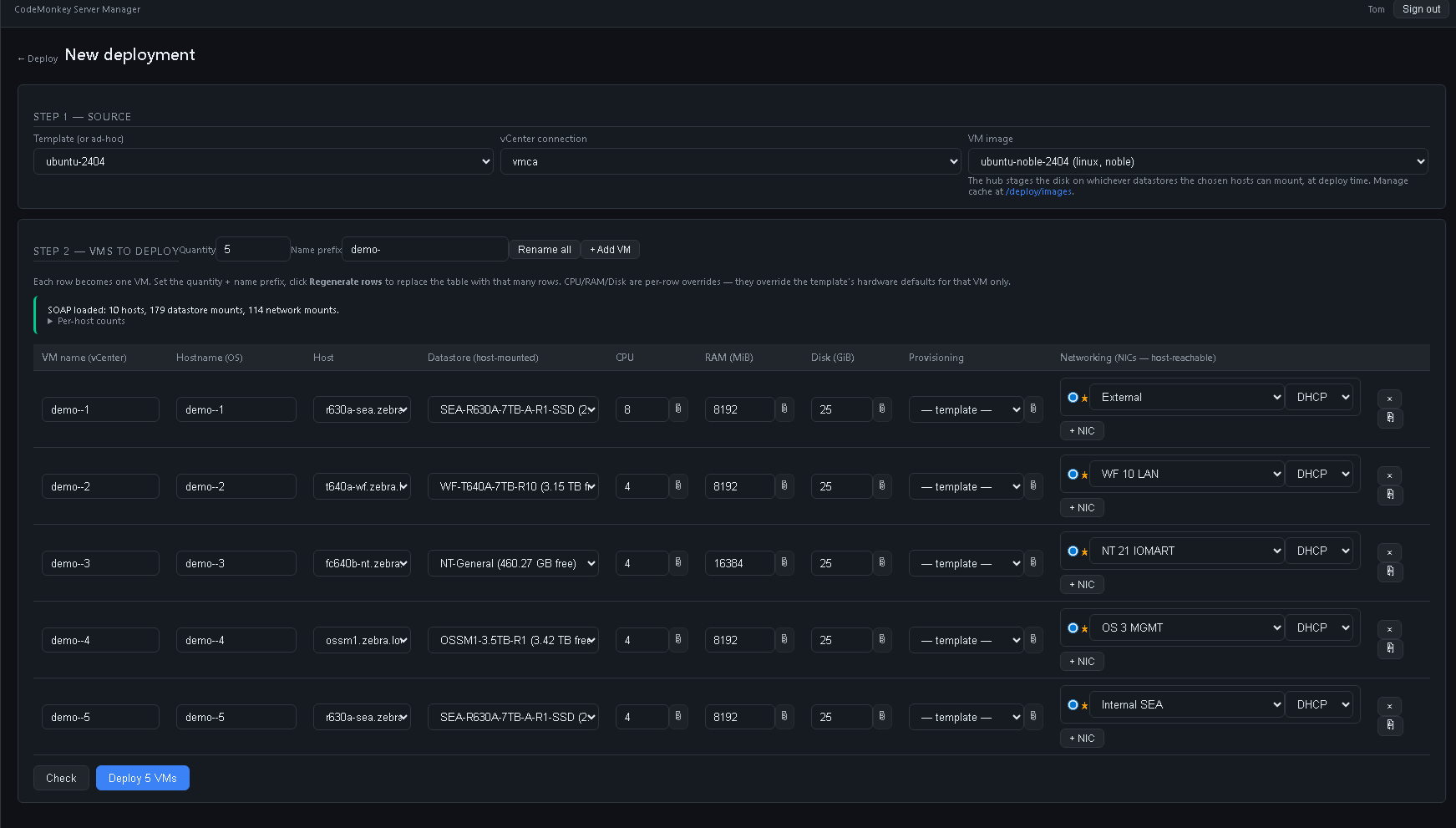Click the Rename all button
Image resolution: width=1456 pixels, height=828 pixels.
[544, 250]
